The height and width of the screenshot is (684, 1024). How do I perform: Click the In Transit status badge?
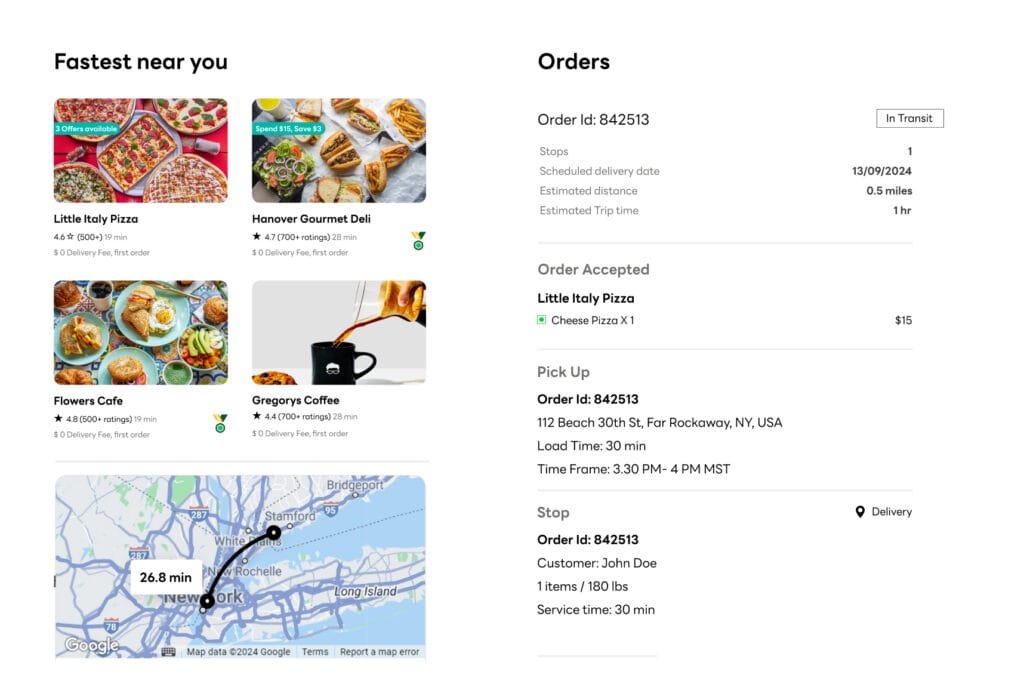909,118
